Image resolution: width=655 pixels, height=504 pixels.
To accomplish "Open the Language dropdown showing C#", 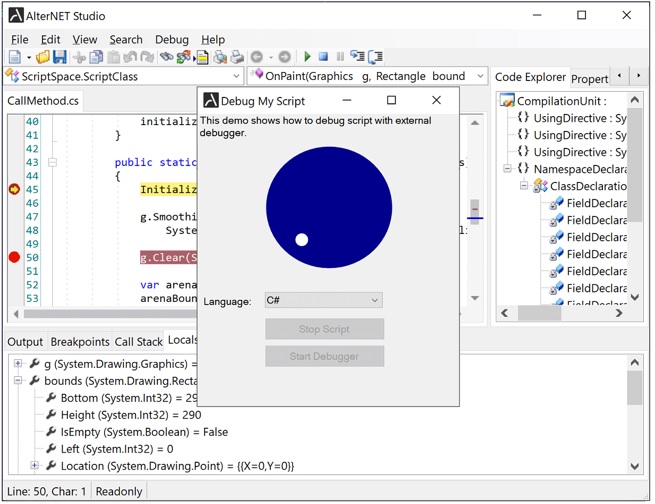I will point(323,301).
